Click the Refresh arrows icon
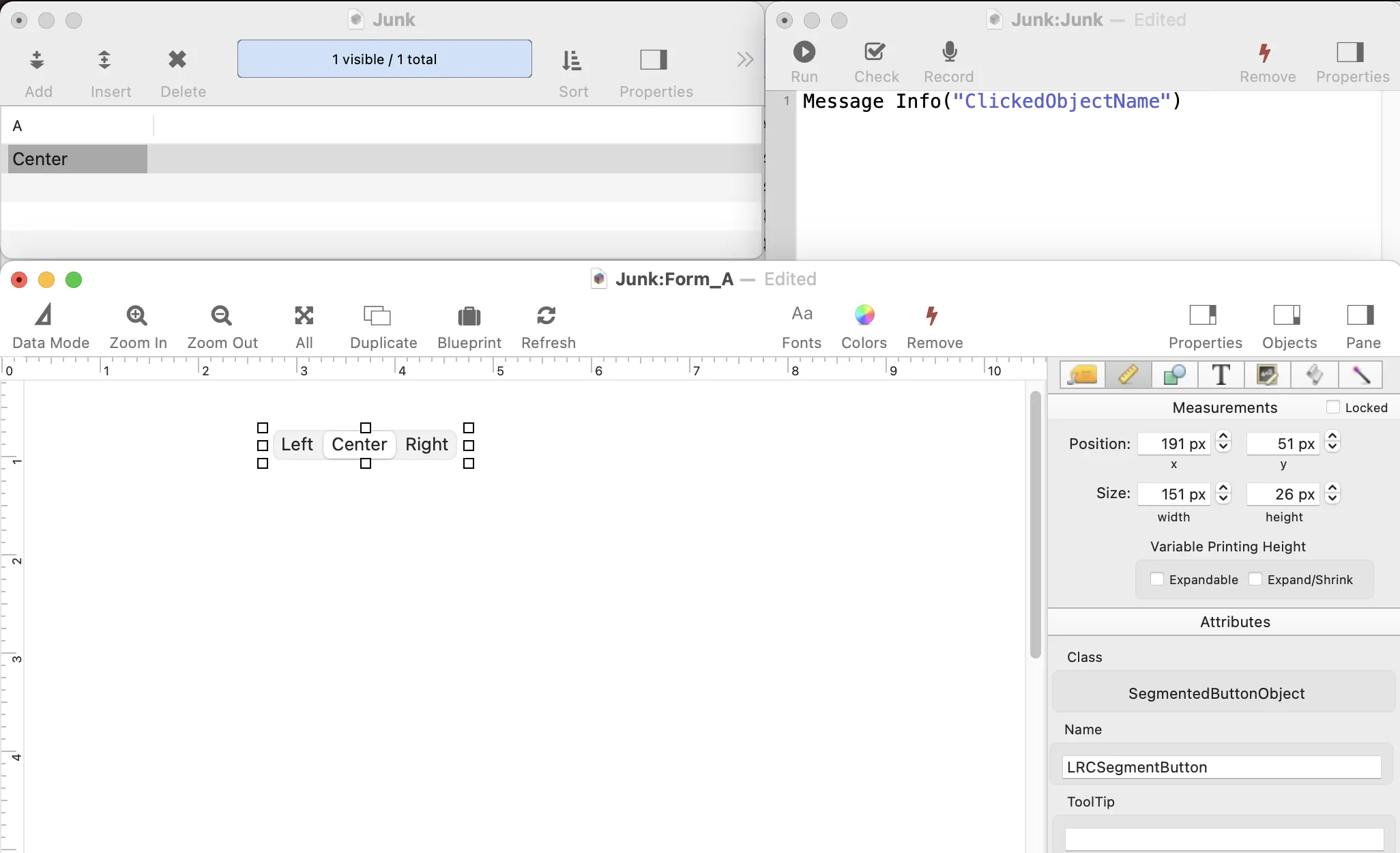The width and height of the screenshot is (1400, 853). [546, 315]
